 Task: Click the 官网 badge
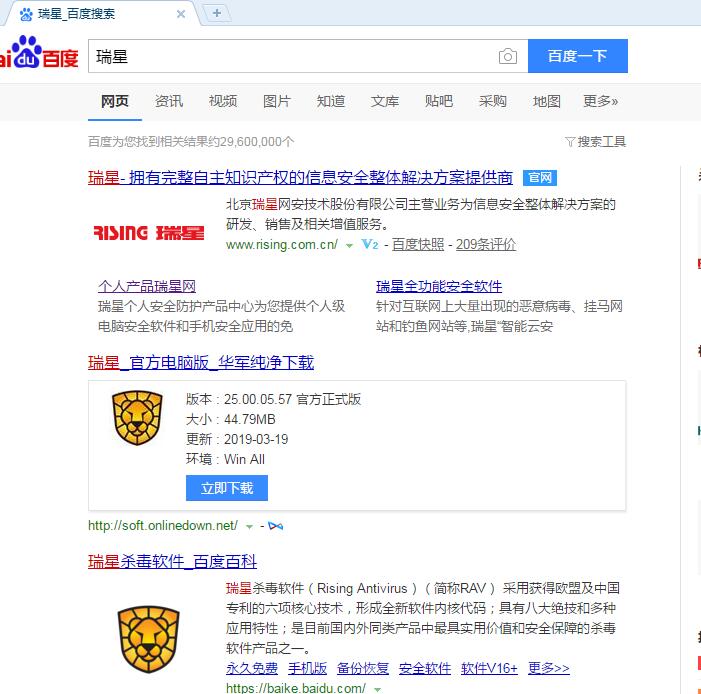tap(540, 178)
